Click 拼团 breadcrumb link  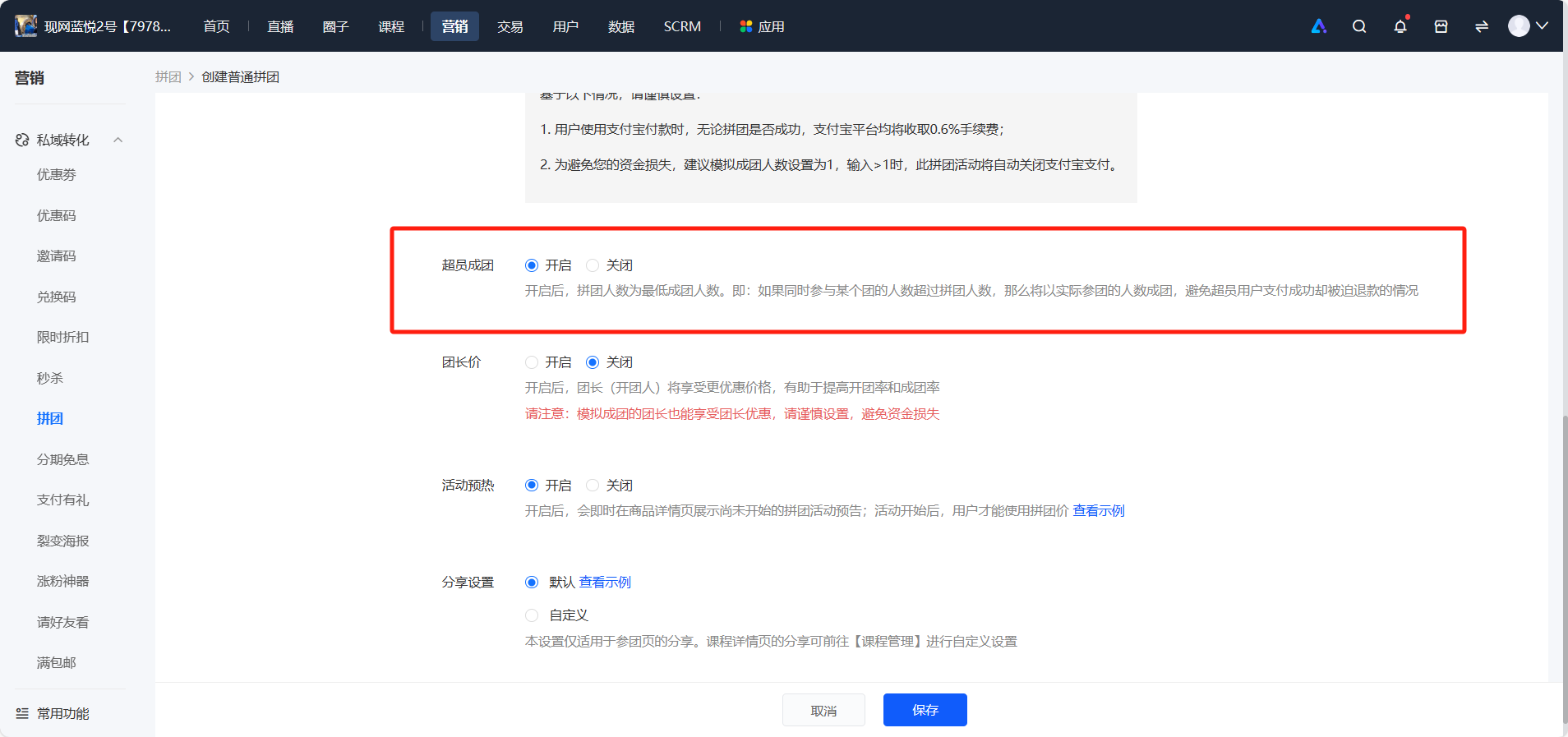[168, 76]
